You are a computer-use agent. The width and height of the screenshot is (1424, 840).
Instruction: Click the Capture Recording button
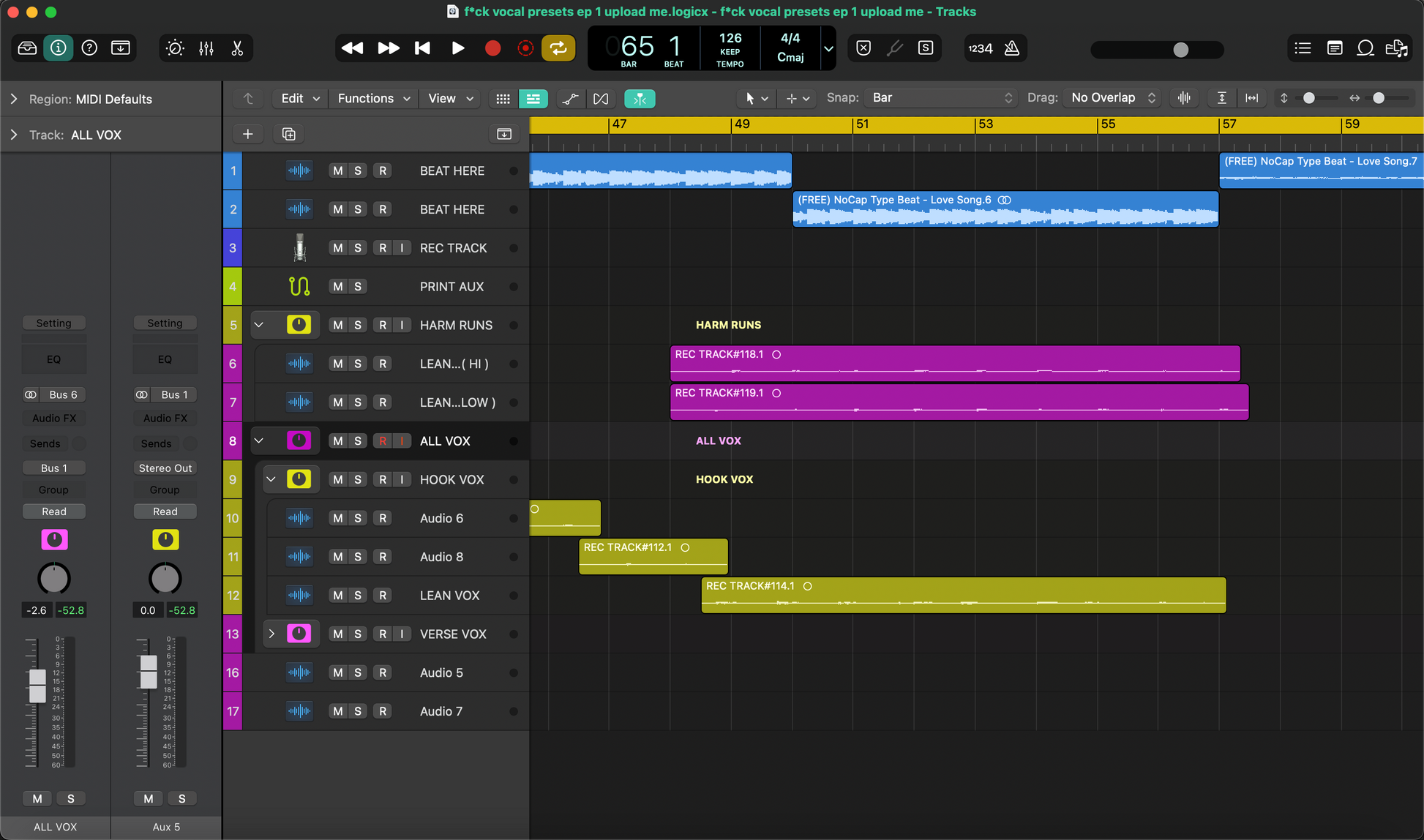click(525, 48)
